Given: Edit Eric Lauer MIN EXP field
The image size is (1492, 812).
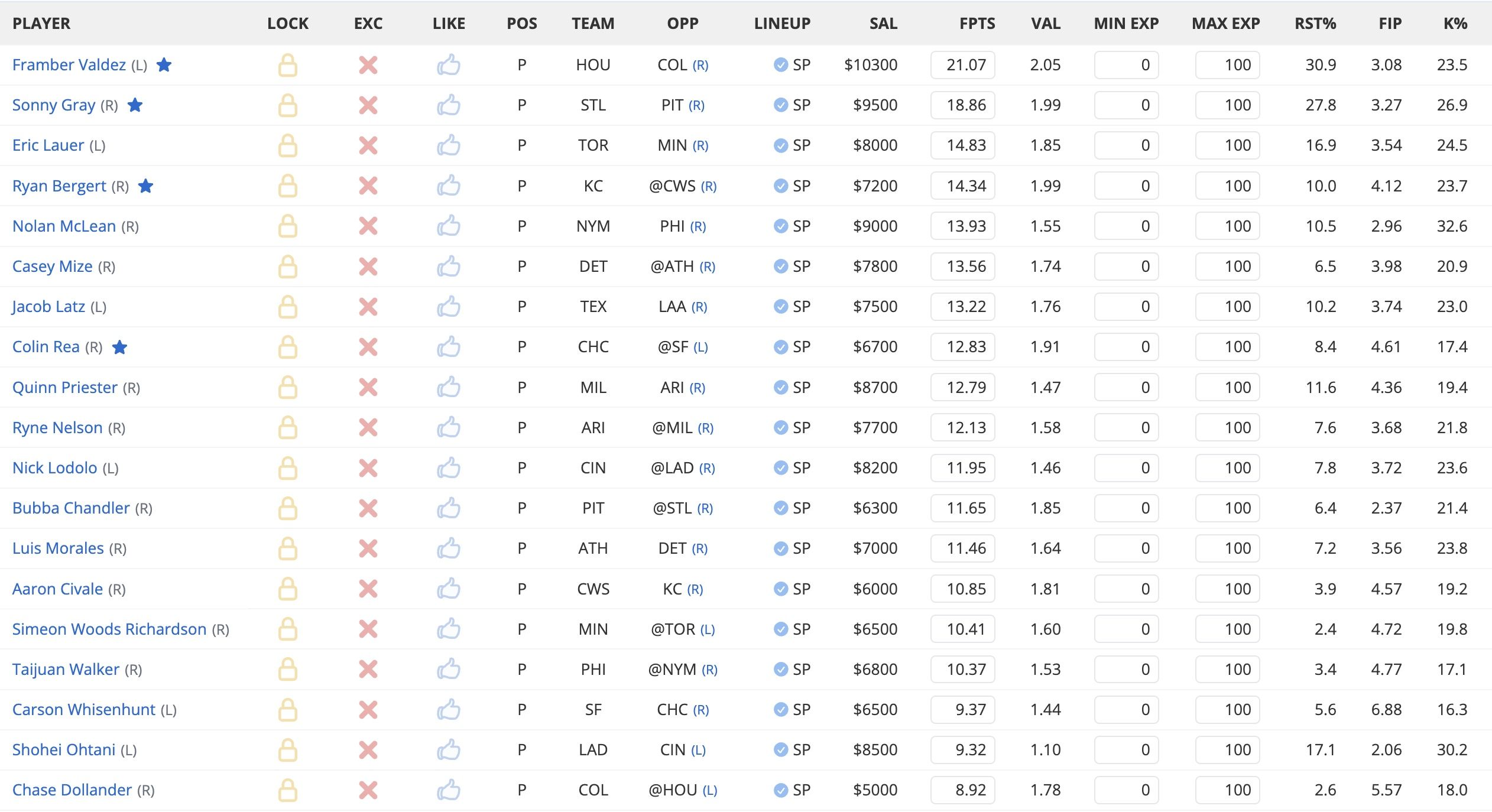Looking at the screenshot, I should coord(1126,145).
